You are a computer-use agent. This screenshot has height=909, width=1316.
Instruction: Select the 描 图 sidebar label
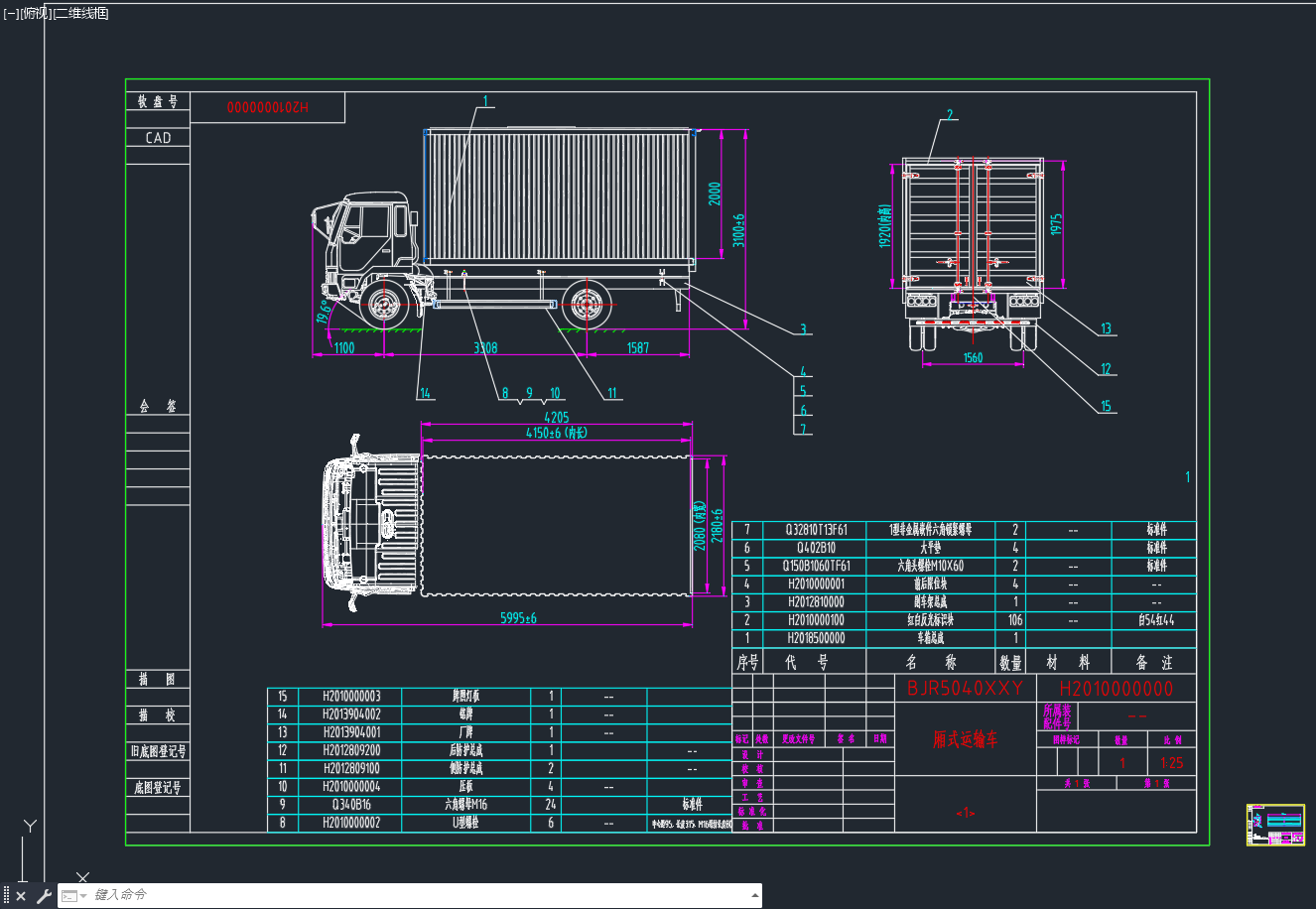pos(157,679)
